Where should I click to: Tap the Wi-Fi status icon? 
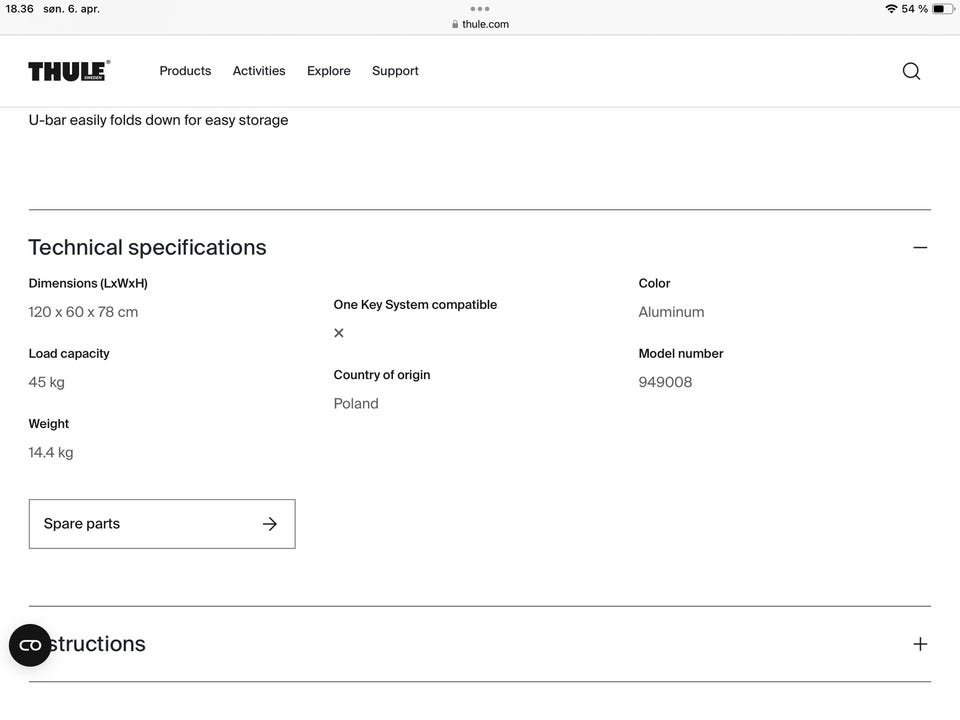(x=890, y=9)
